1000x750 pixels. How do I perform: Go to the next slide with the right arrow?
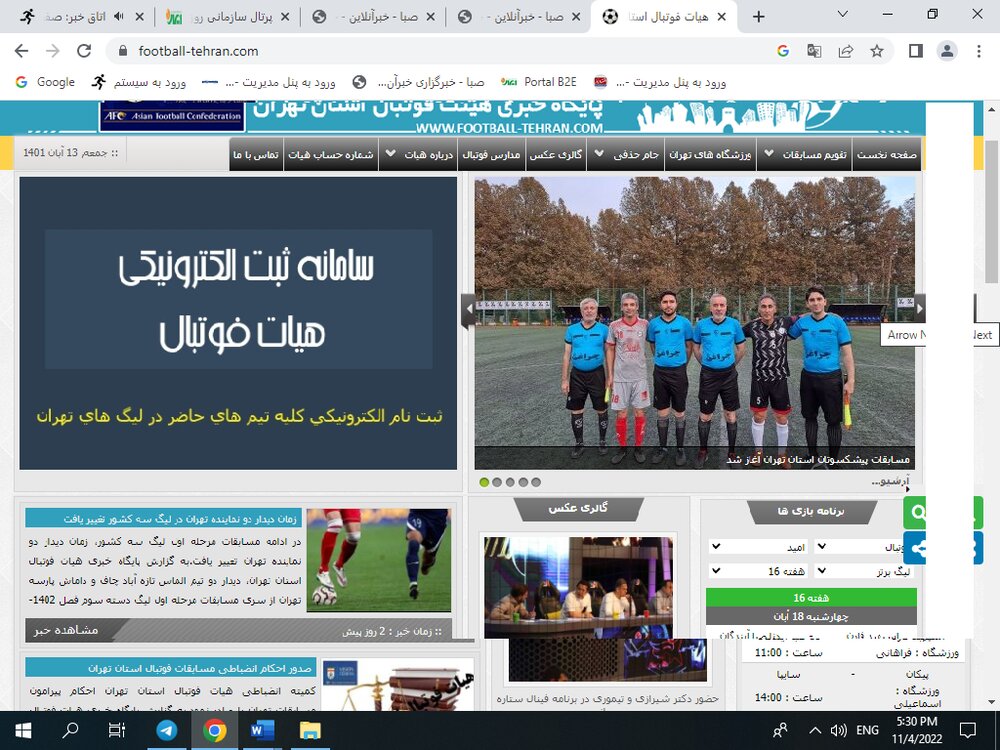click(x=920, y=309)
